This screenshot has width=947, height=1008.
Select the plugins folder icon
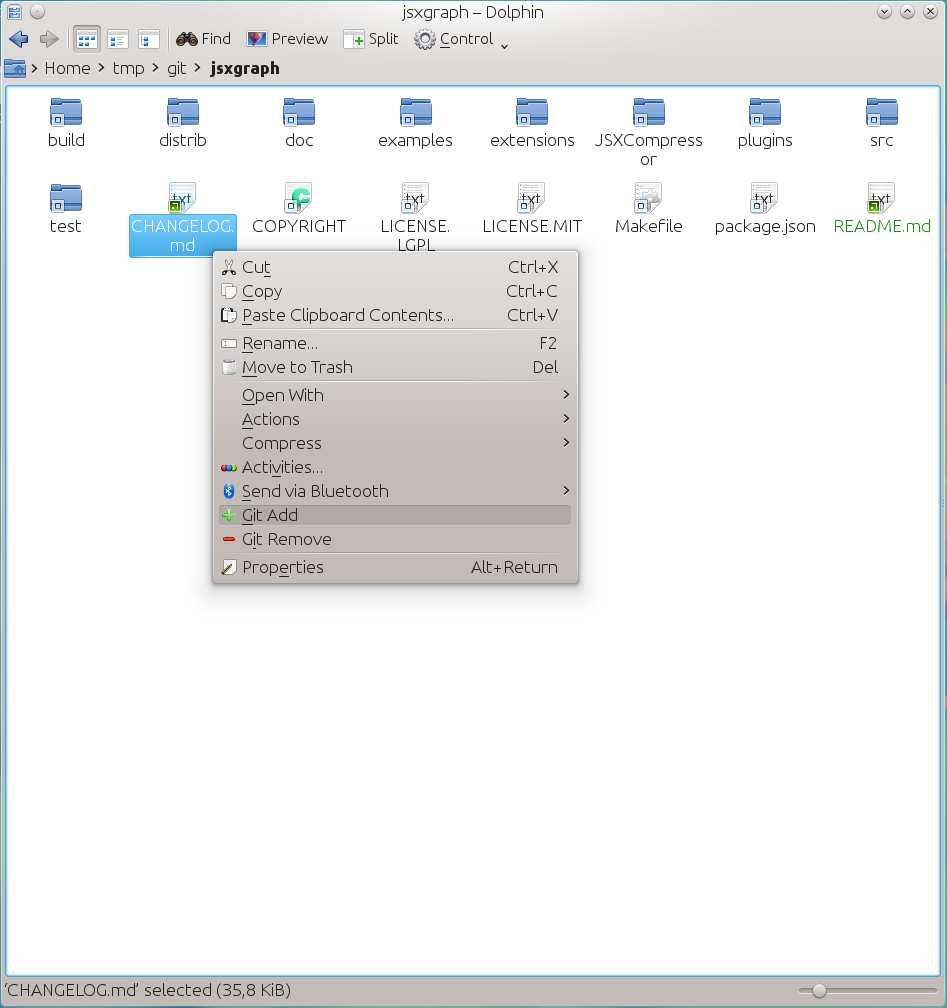(x=765, y=112)
